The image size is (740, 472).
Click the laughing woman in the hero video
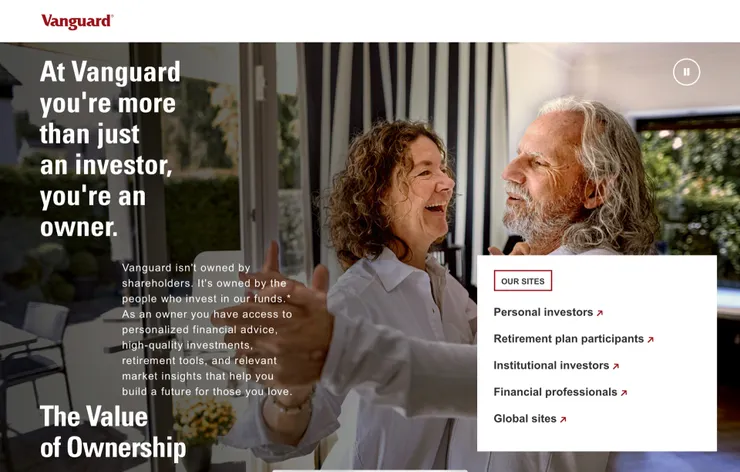[392, 198]
